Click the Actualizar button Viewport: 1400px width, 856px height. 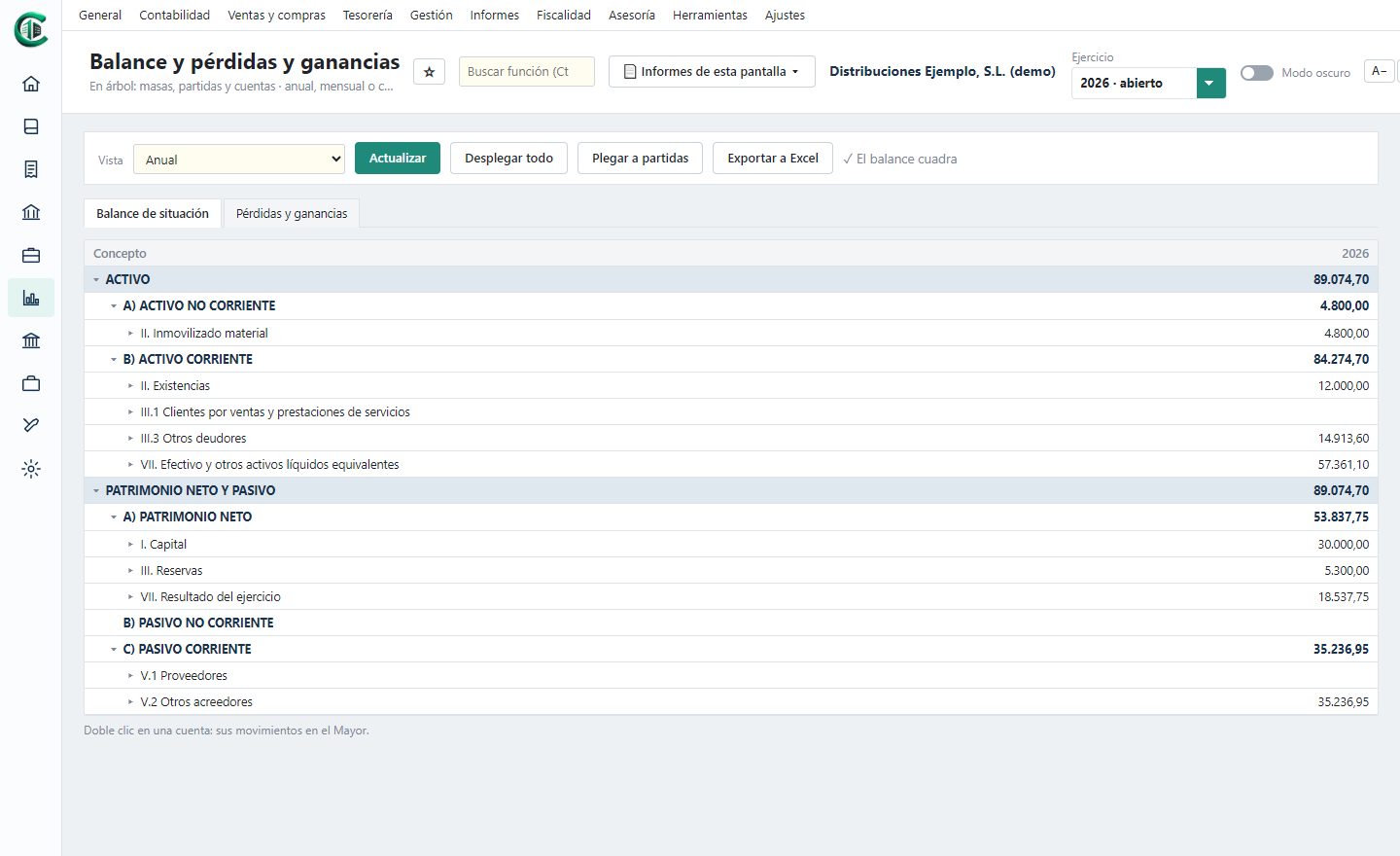click(x=398, y=159)
